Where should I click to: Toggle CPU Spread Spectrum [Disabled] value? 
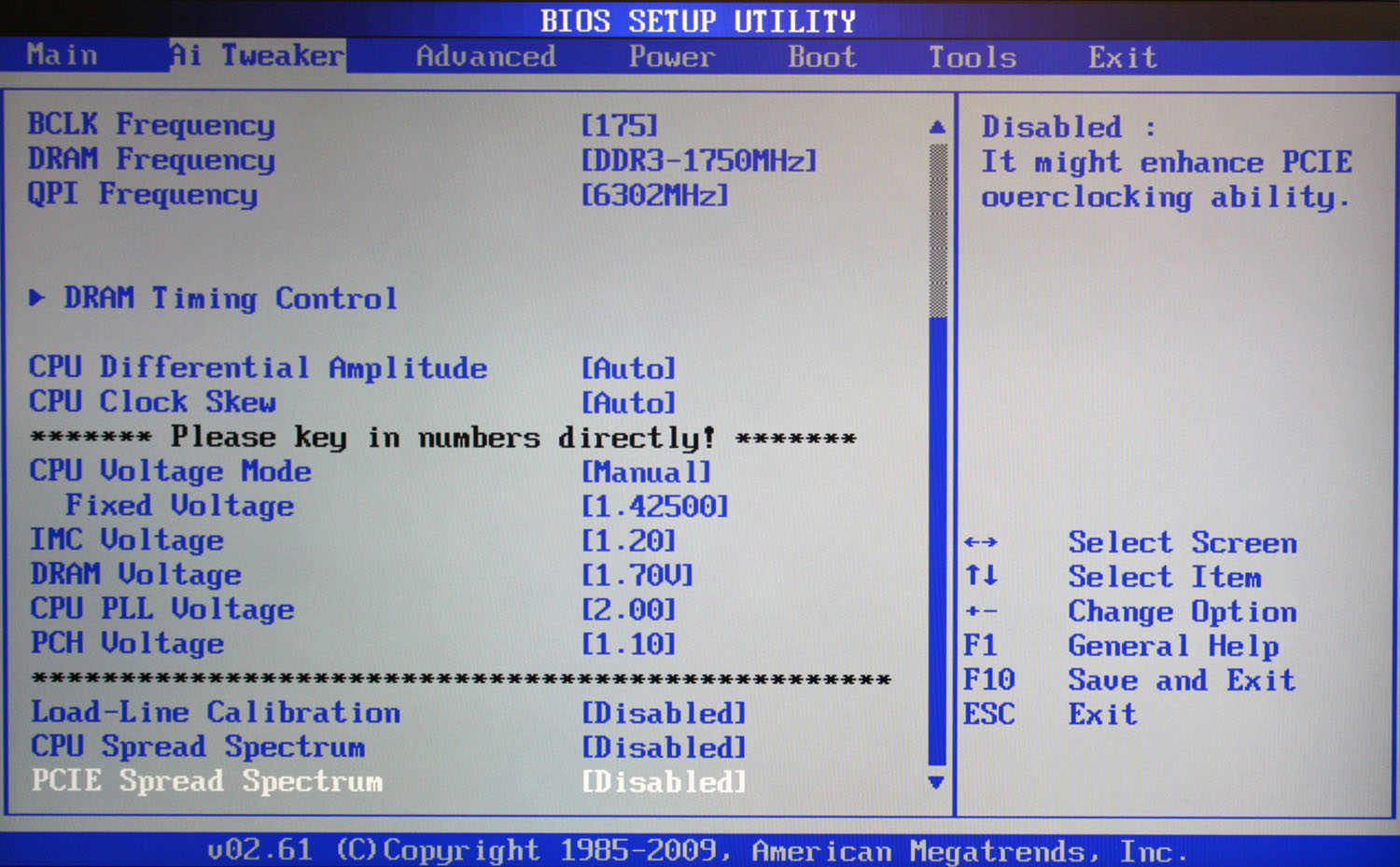point(664,748)
